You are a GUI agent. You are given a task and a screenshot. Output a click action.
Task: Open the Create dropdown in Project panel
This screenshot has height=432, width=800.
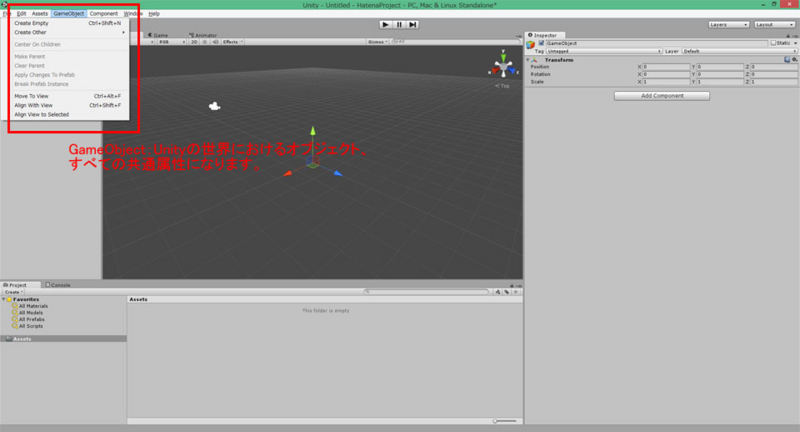(13, 292)
